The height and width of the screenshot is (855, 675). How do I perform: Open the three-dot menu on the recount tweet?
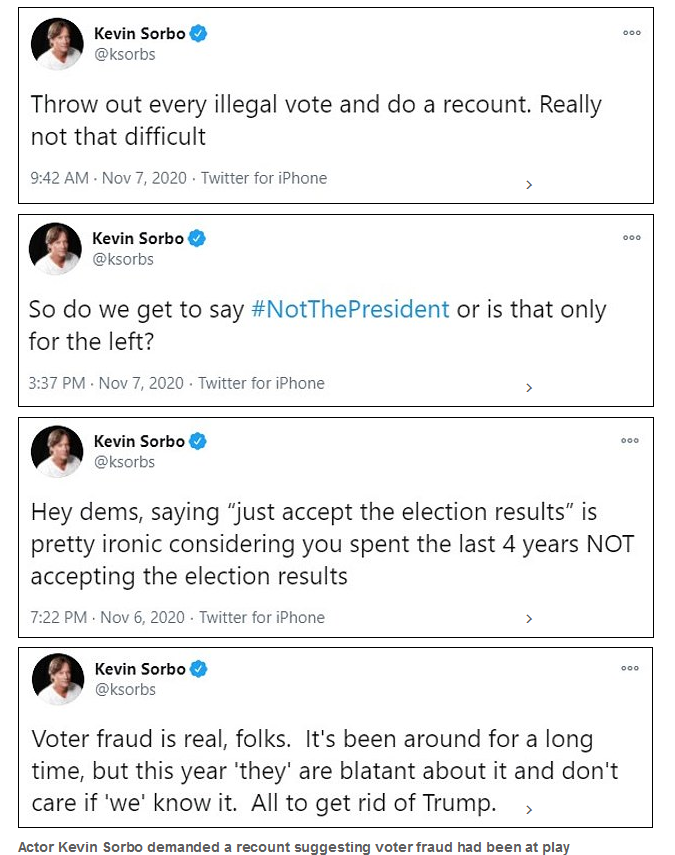(x=631, y=33)
